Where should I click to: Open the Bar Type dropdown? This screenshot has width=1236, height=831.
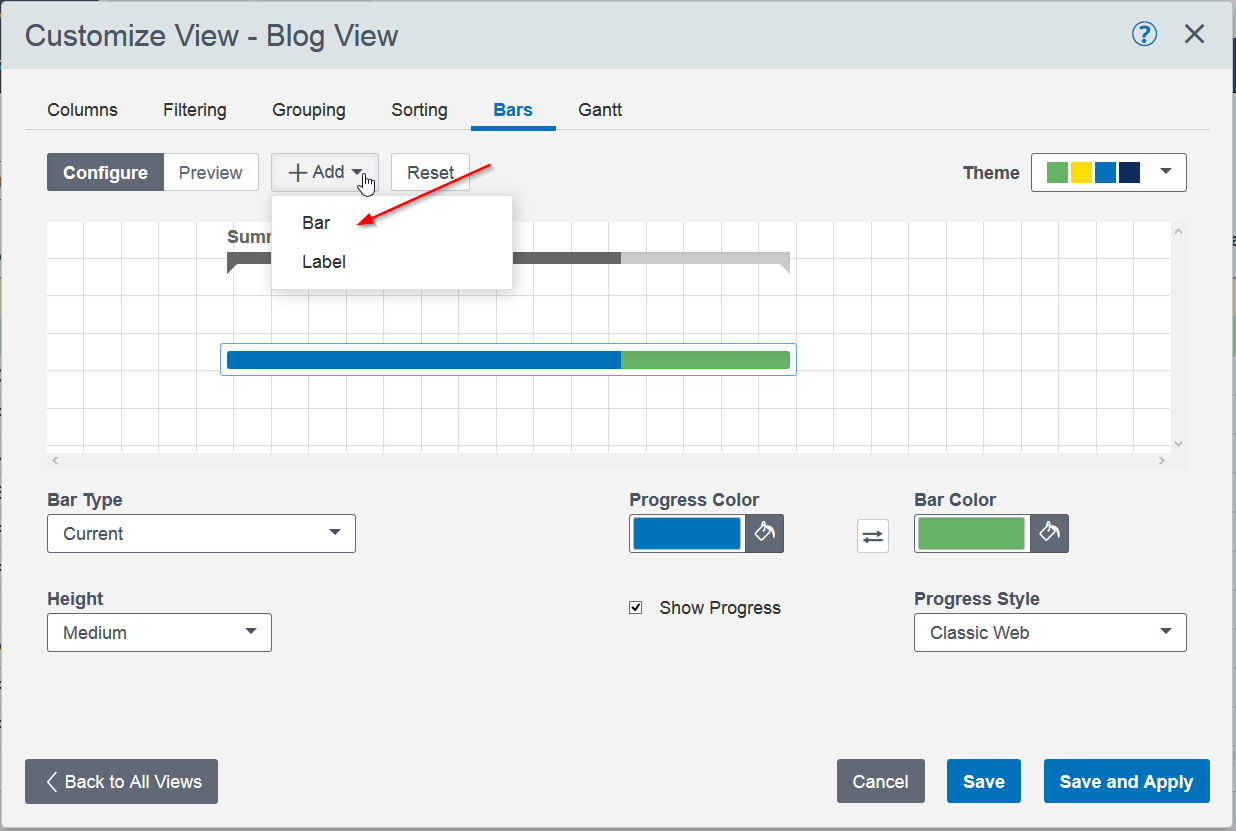201,533
